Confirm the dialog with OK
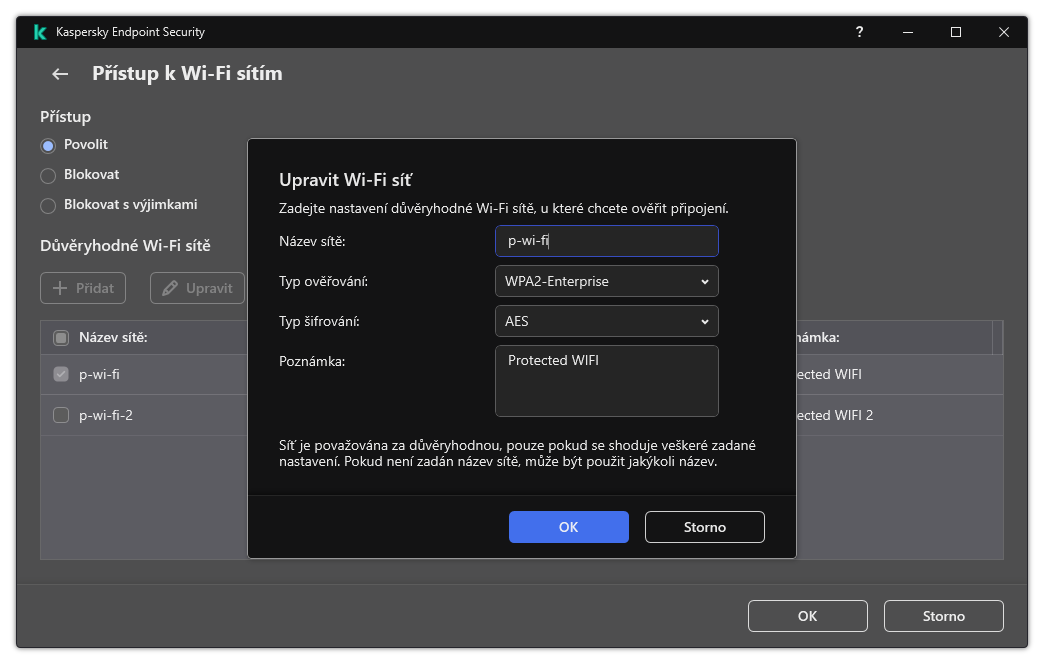Image resolution: width=1044 pixels, height=664 pixels. pyautogui.click(x=568, y=527)
